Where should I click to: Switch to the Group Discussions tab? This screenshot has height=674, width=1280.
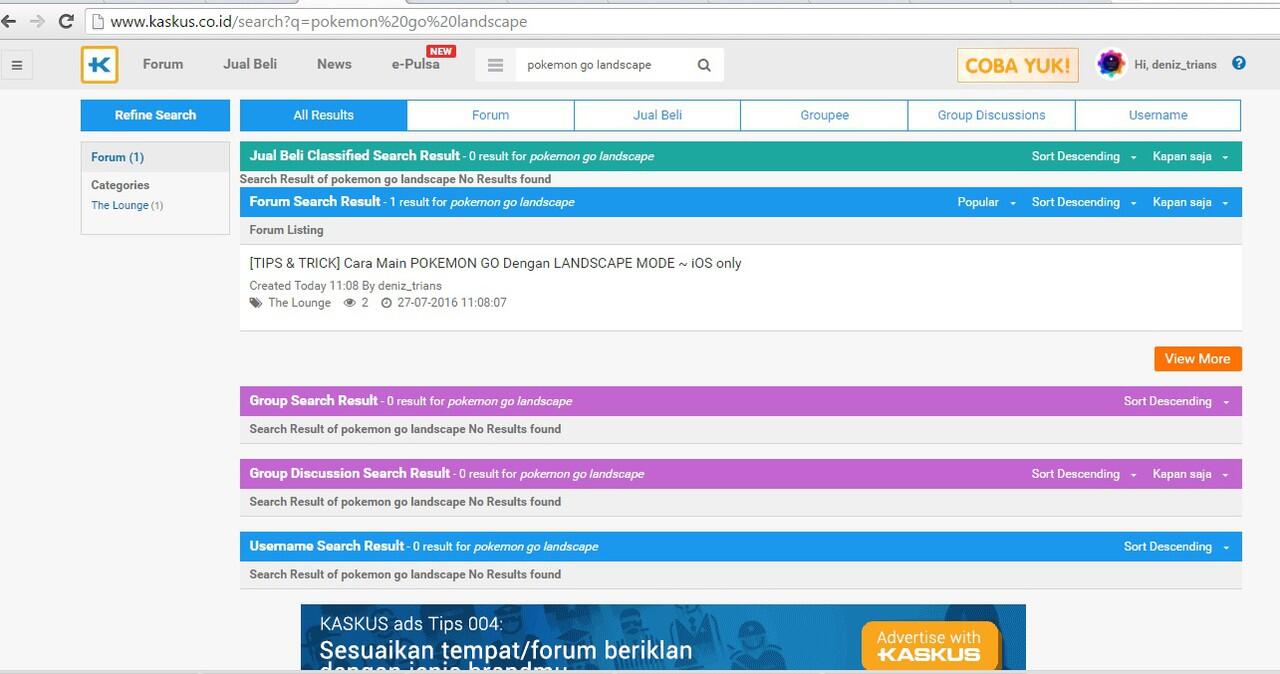pos(991,115)
